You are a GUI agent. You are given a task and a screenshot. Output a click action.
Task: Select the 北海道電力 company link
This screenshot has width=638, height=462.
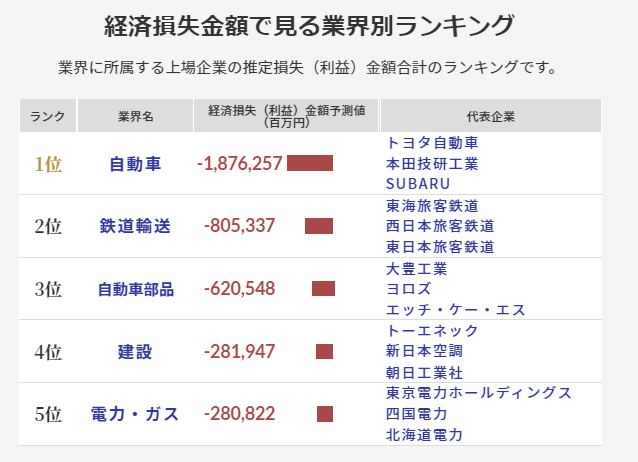pyautogui.click(x=424, y=435)
